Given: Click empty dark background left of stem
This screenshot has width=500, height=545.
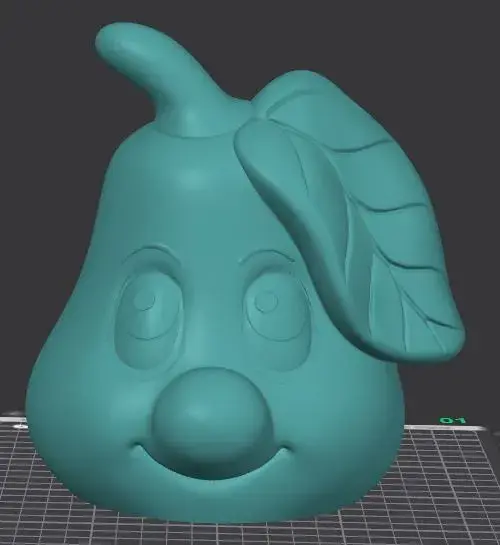Looking at the screenshot, I should click(45, 87).
